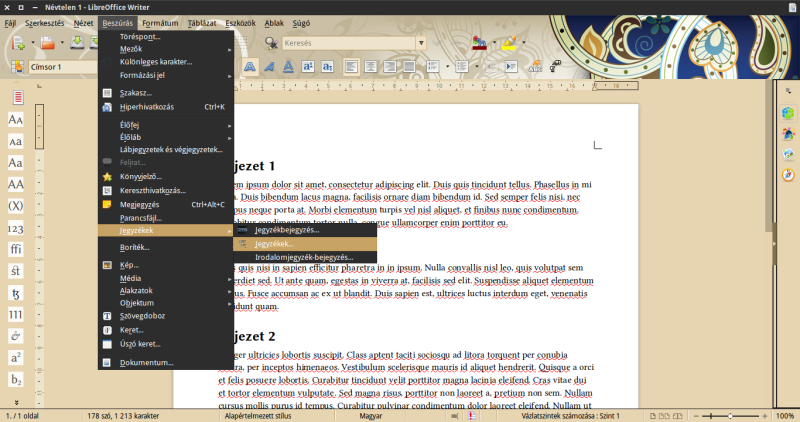
Task: Select Hiperhivatkozás menu entry
Action: point(166,107)
